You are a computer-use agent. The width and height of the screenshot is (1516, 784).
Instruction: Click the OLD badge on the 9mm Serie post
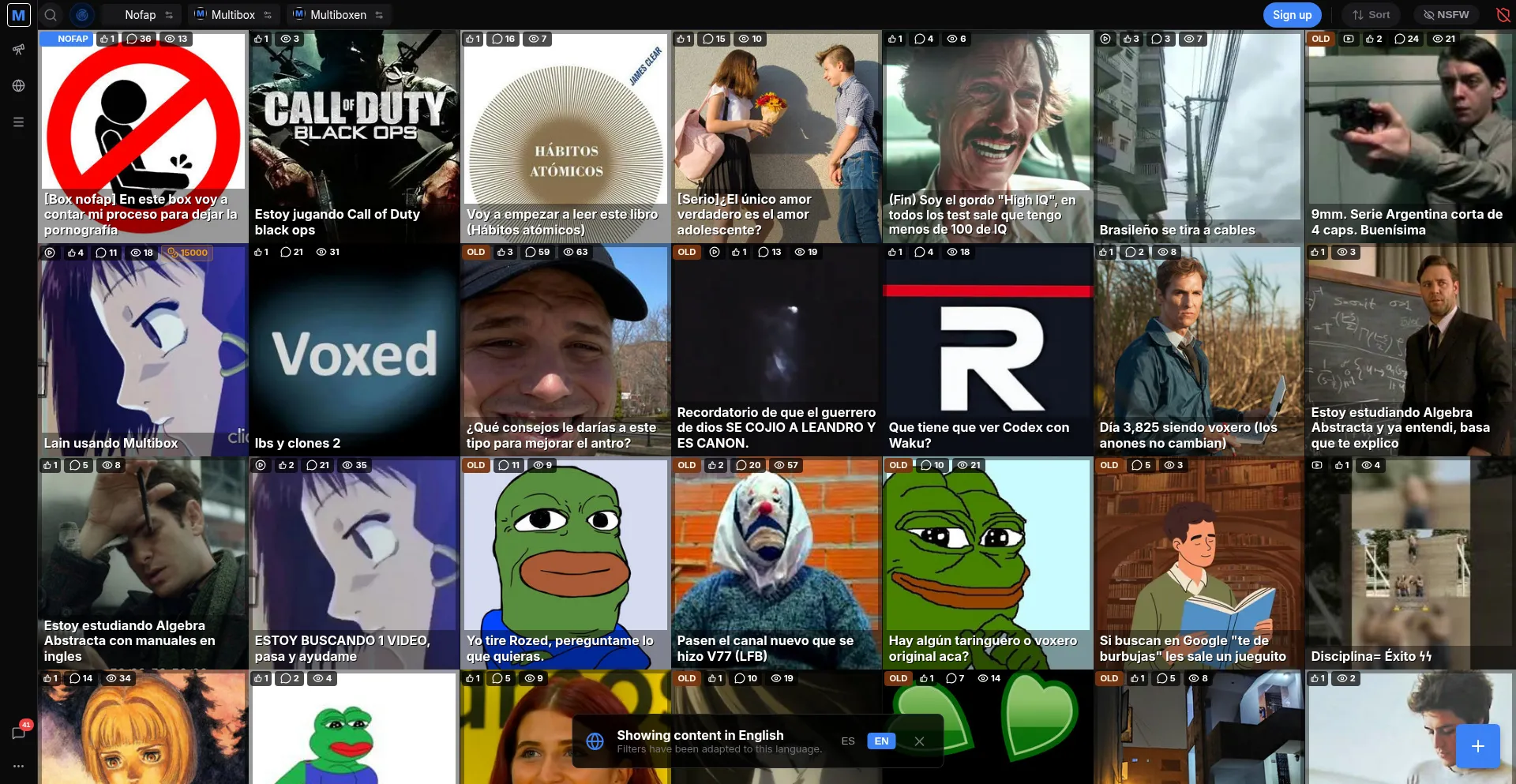click(1321, 39)
